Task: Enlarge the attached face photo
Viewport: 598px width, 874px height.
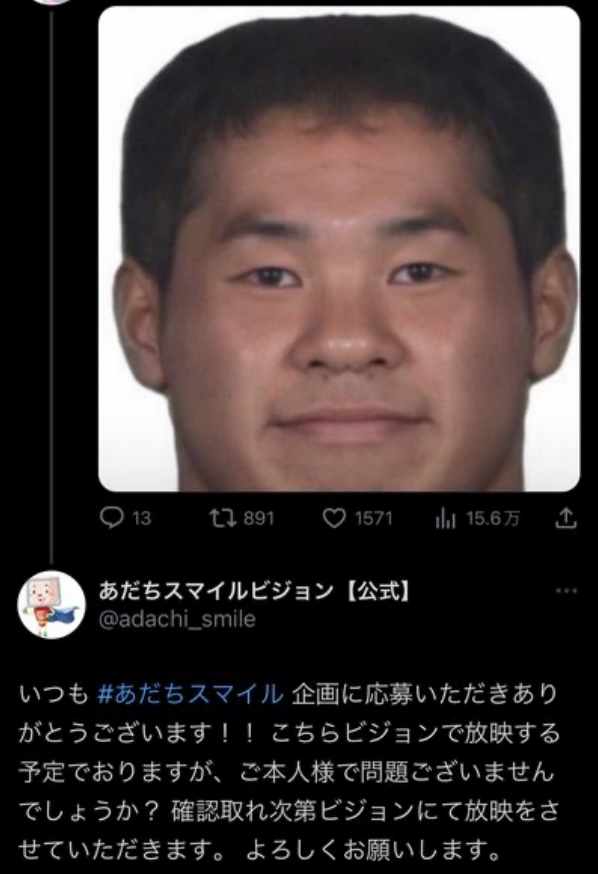Action: click(x=339, y=249)
